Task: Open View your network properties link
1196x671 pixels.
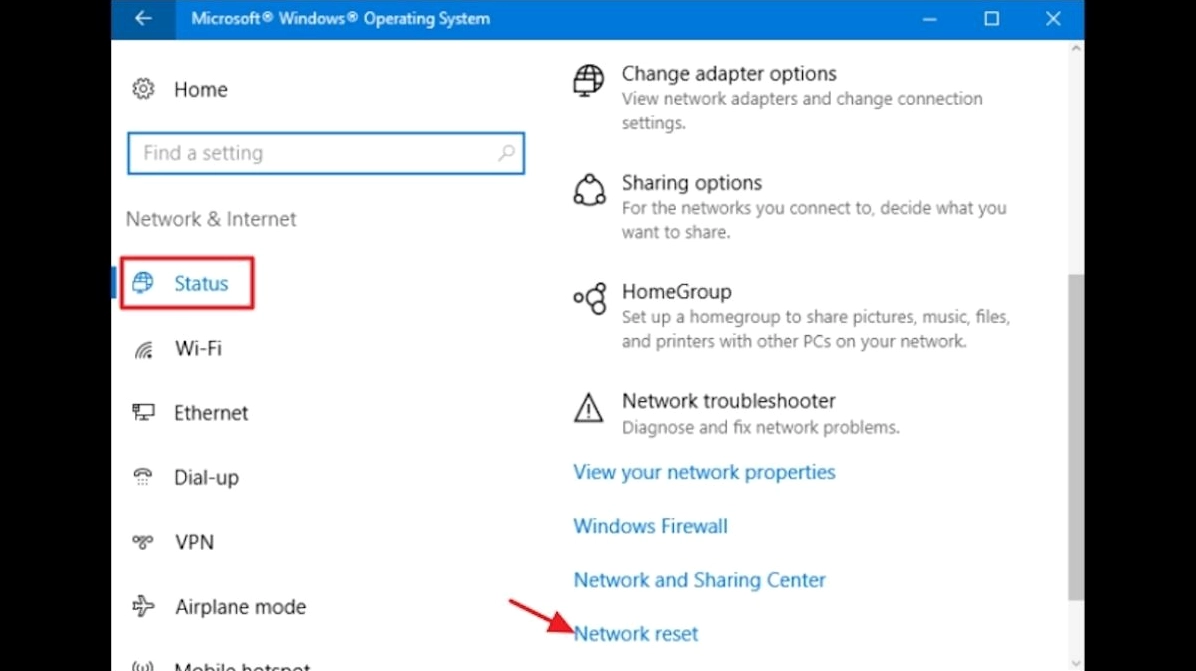Action: click(x=704, y=472)
